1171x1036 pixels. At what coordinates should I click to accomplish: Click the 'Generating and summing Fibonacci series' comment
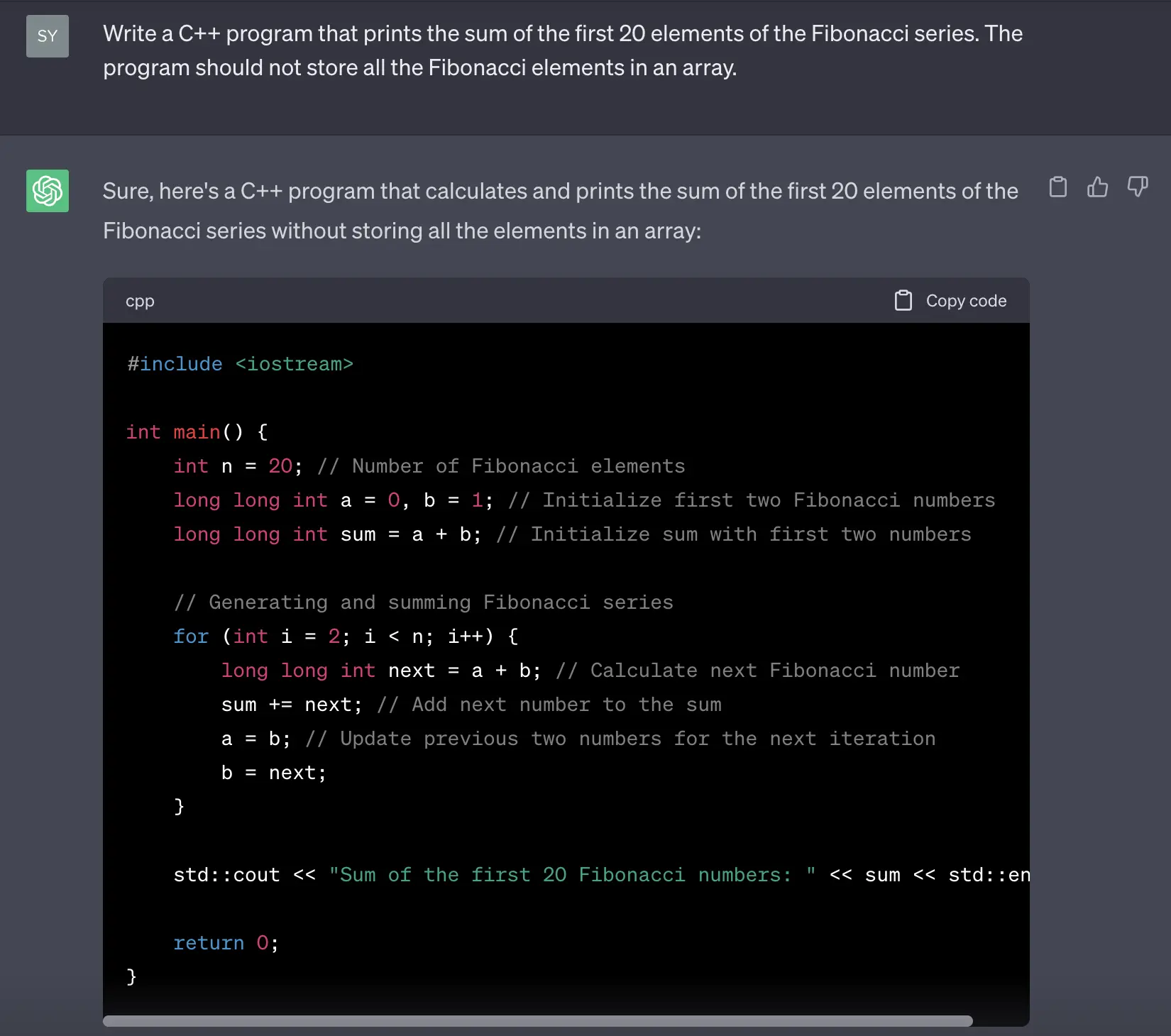coord(424,602)
